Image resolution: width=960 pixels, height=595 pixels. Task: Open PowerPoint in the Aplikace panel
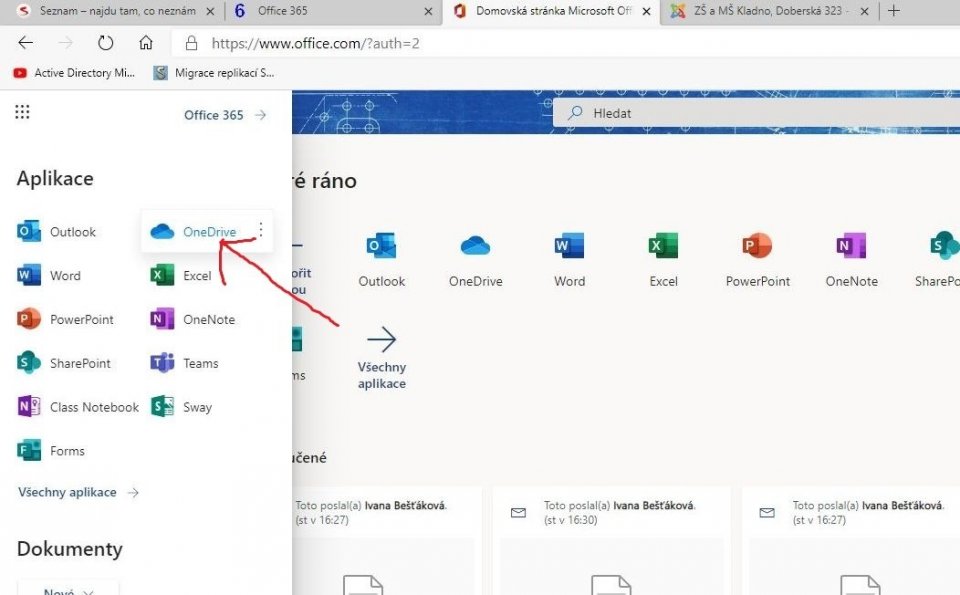(x=65, y=319)
